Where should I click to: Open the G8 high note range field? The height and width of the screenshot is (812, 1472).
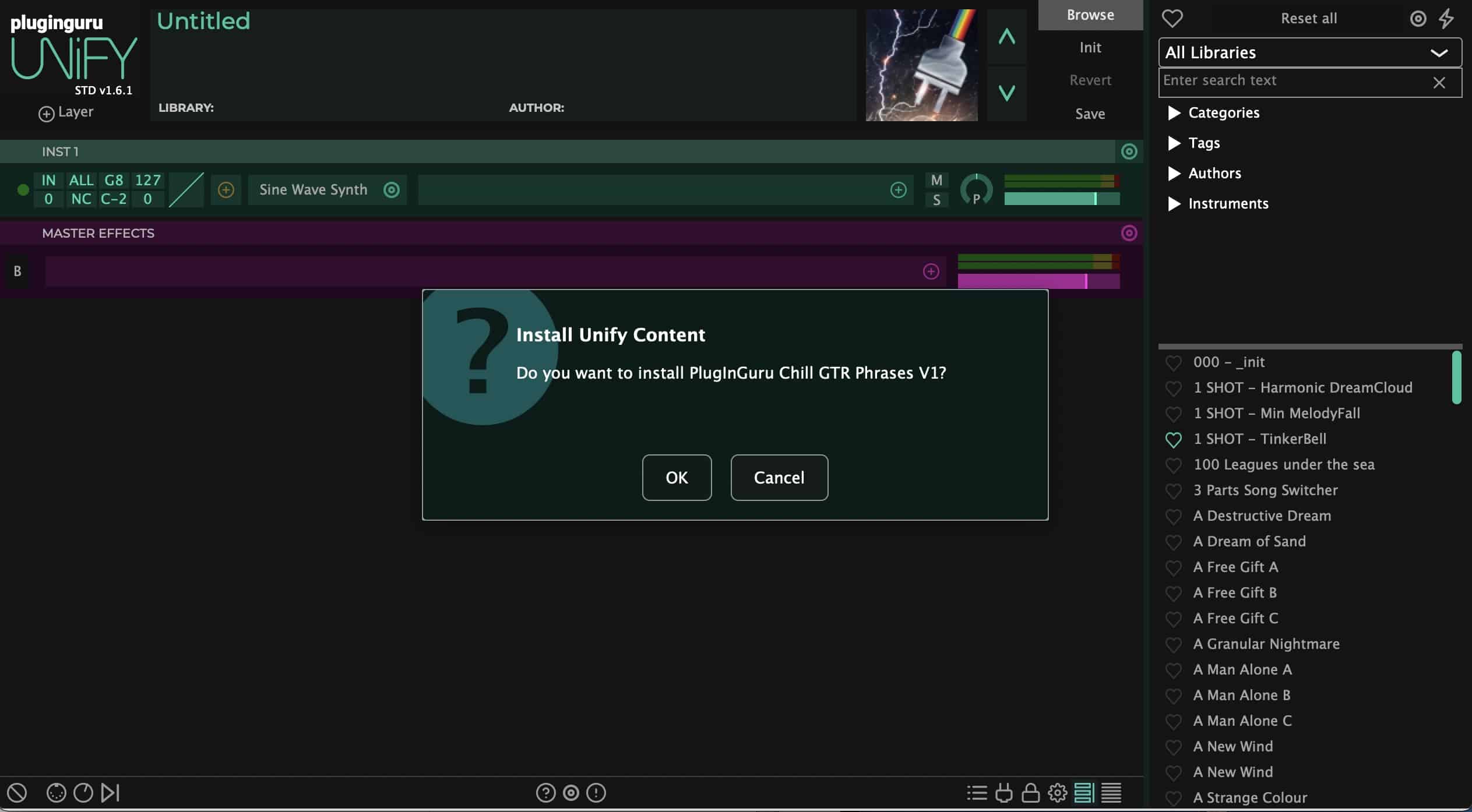tap(114, 181)
